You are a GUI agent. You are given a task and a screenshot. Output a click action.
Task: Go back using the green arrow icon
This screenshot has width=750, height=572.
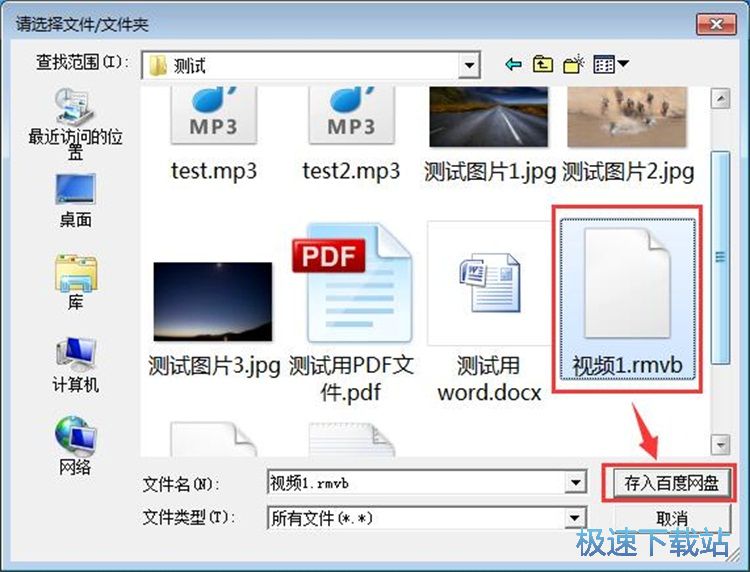tap(513, 64)
